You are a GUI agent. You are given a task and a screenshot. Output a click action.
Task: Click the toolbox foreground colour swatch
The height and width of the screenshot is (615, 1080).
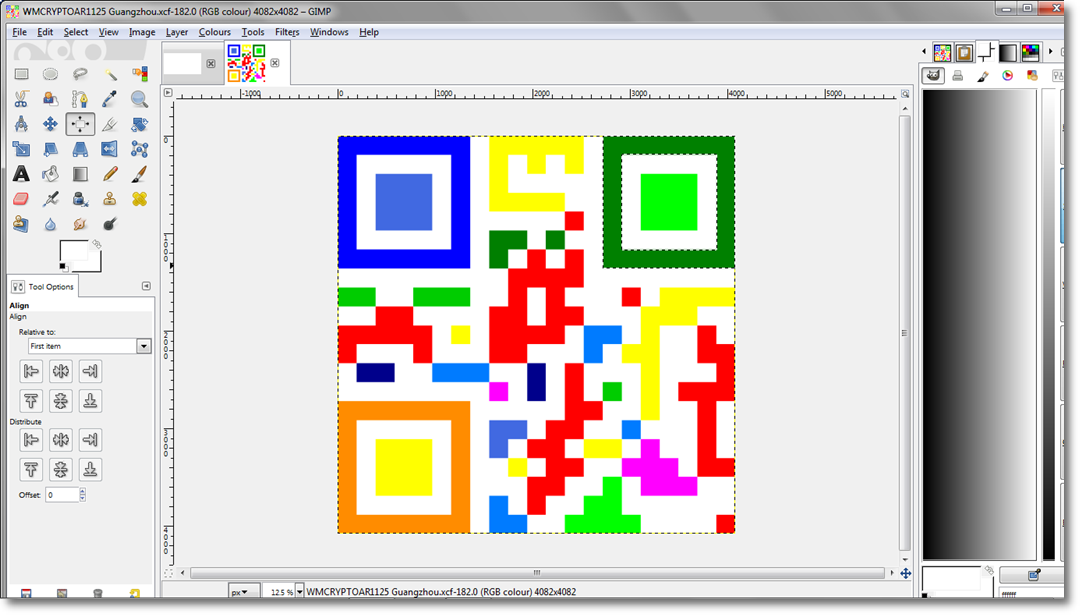(x=72, y=252)
